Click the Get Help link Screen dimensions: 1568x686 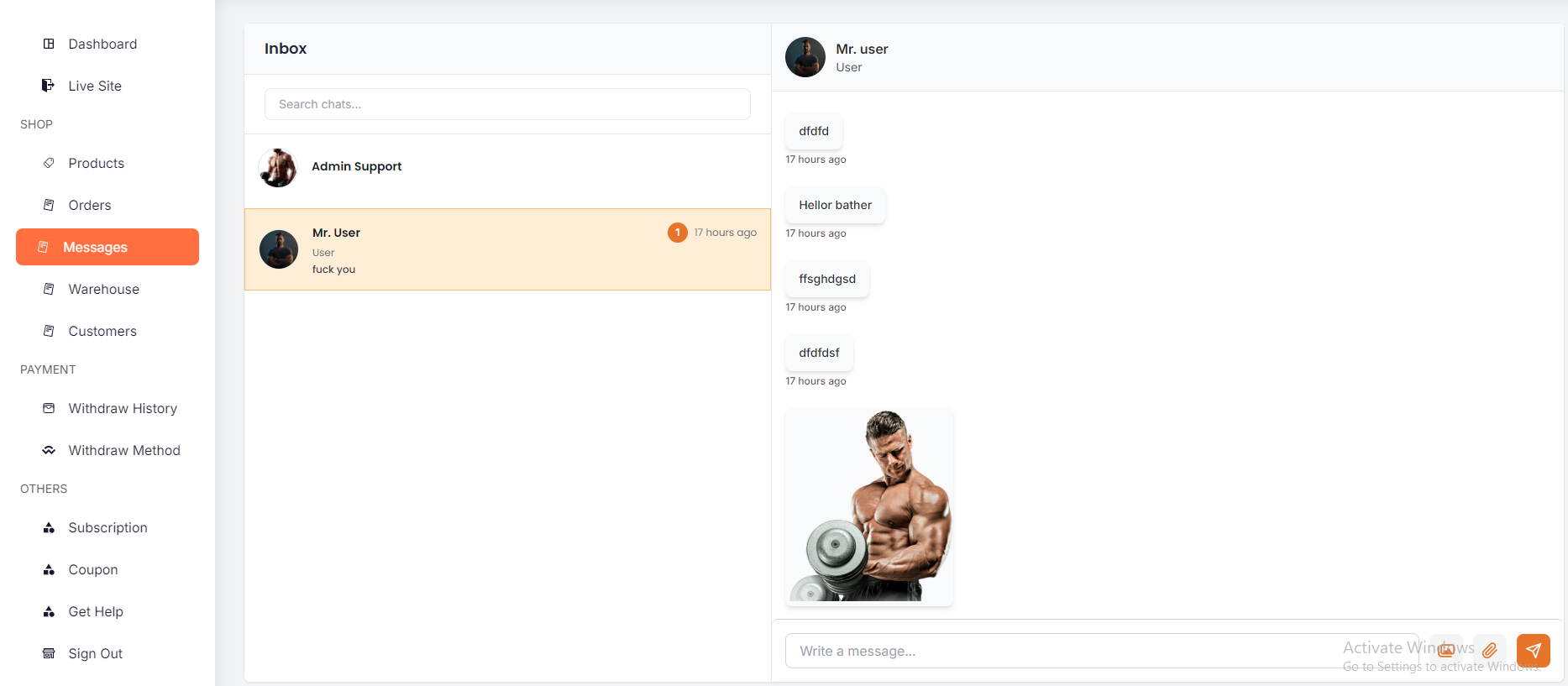coord(96,611)
